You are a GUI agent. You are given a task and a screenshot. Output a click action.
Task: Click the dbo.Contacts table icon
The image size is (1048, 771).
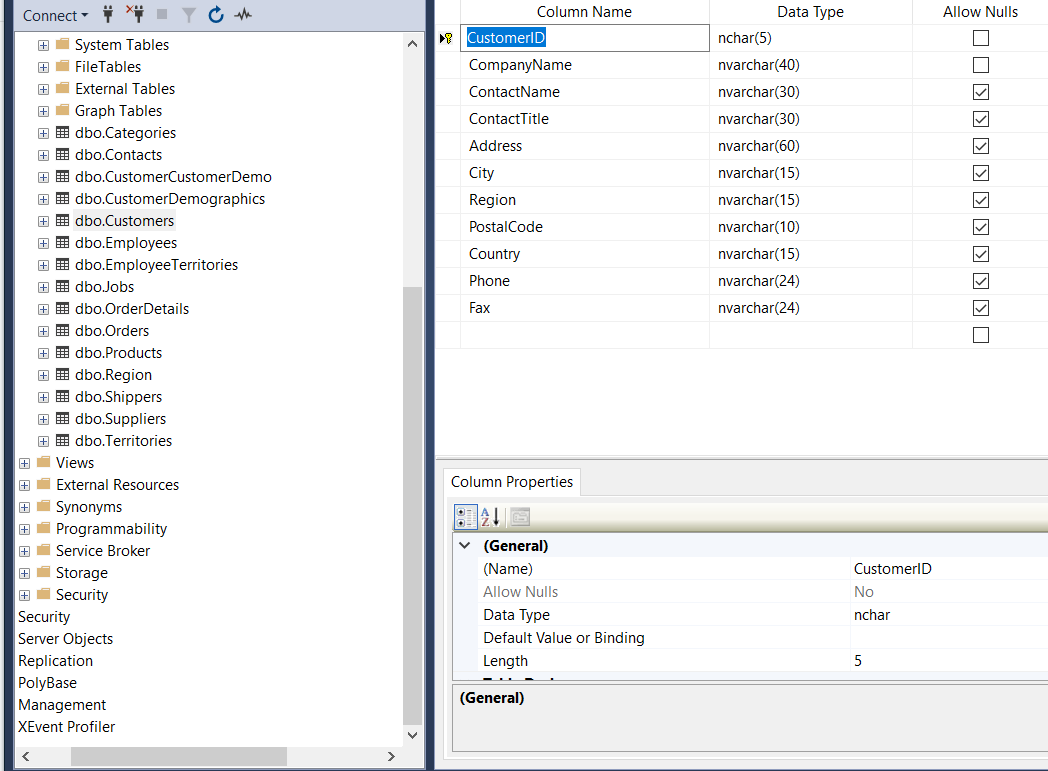click(x=62, y=154)
